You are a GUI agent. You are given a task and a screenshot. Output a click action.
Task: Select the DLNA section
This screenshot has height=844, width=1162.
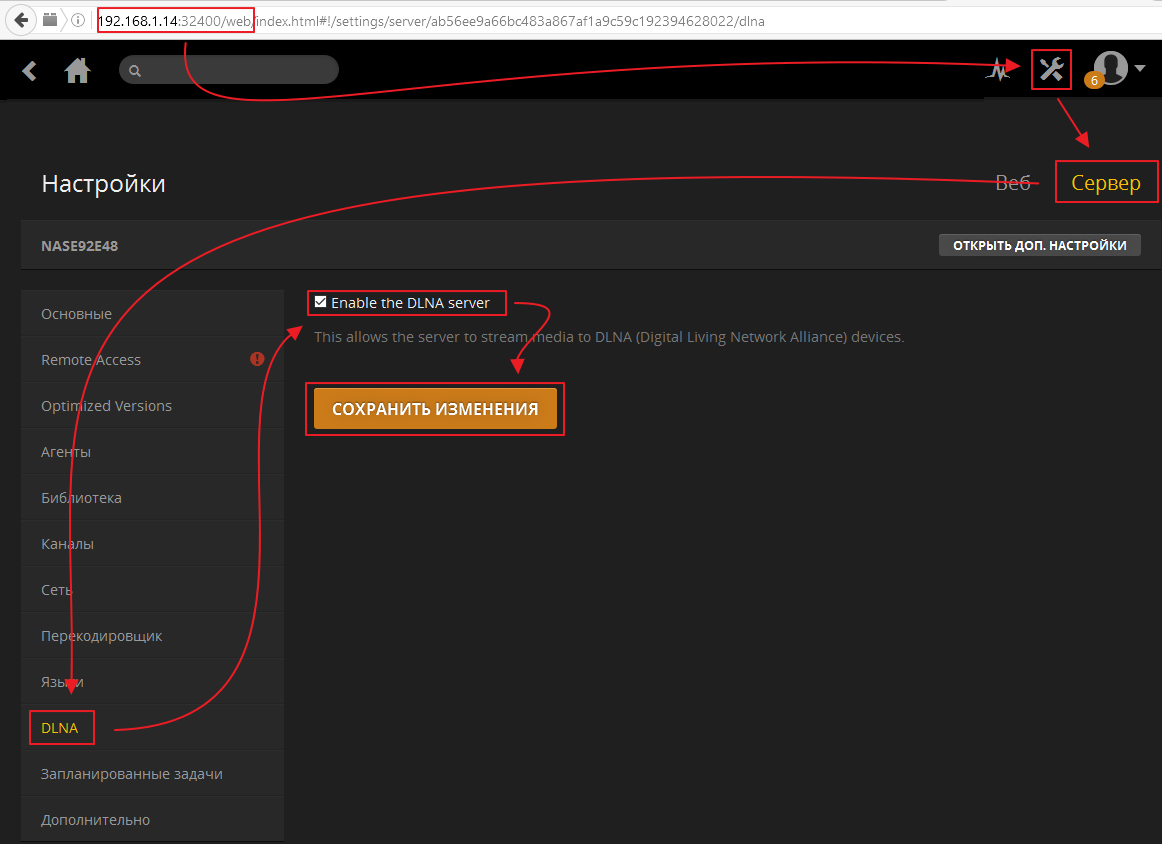(152, 728)
